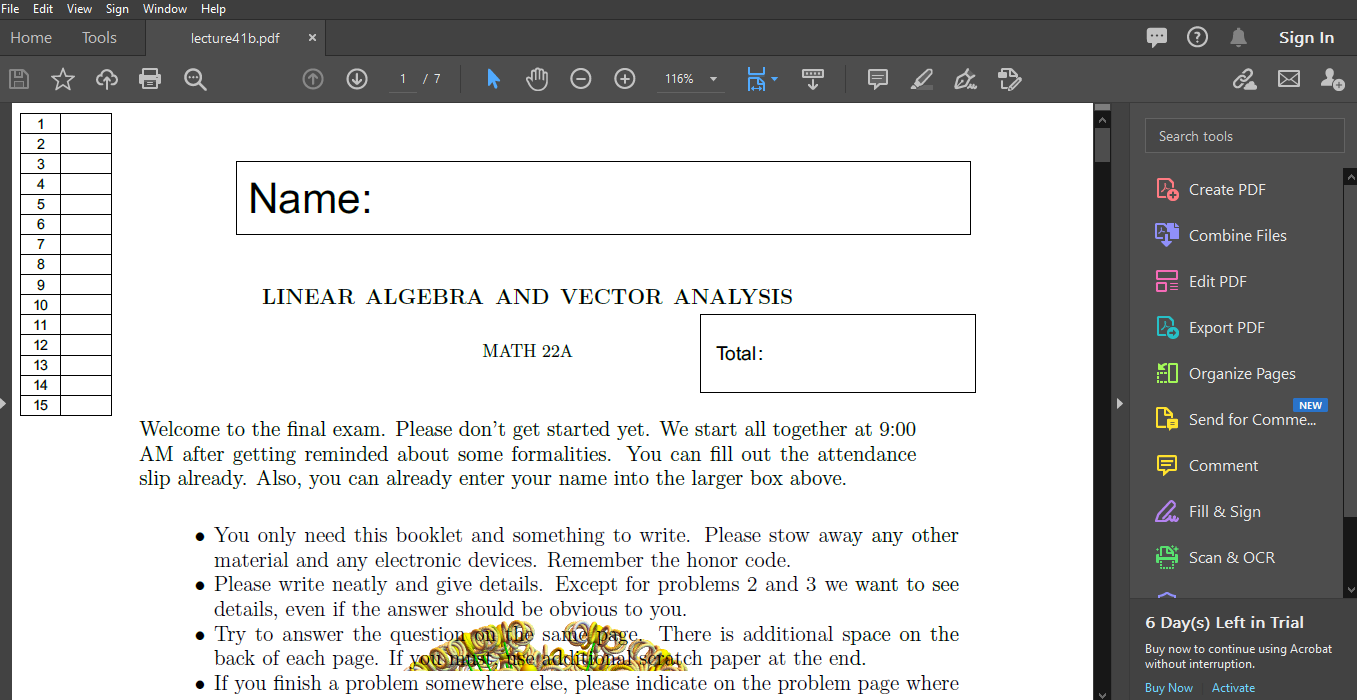Switch to the Home tab
This screenshot has height=700, width=1357.
[31, 38]
